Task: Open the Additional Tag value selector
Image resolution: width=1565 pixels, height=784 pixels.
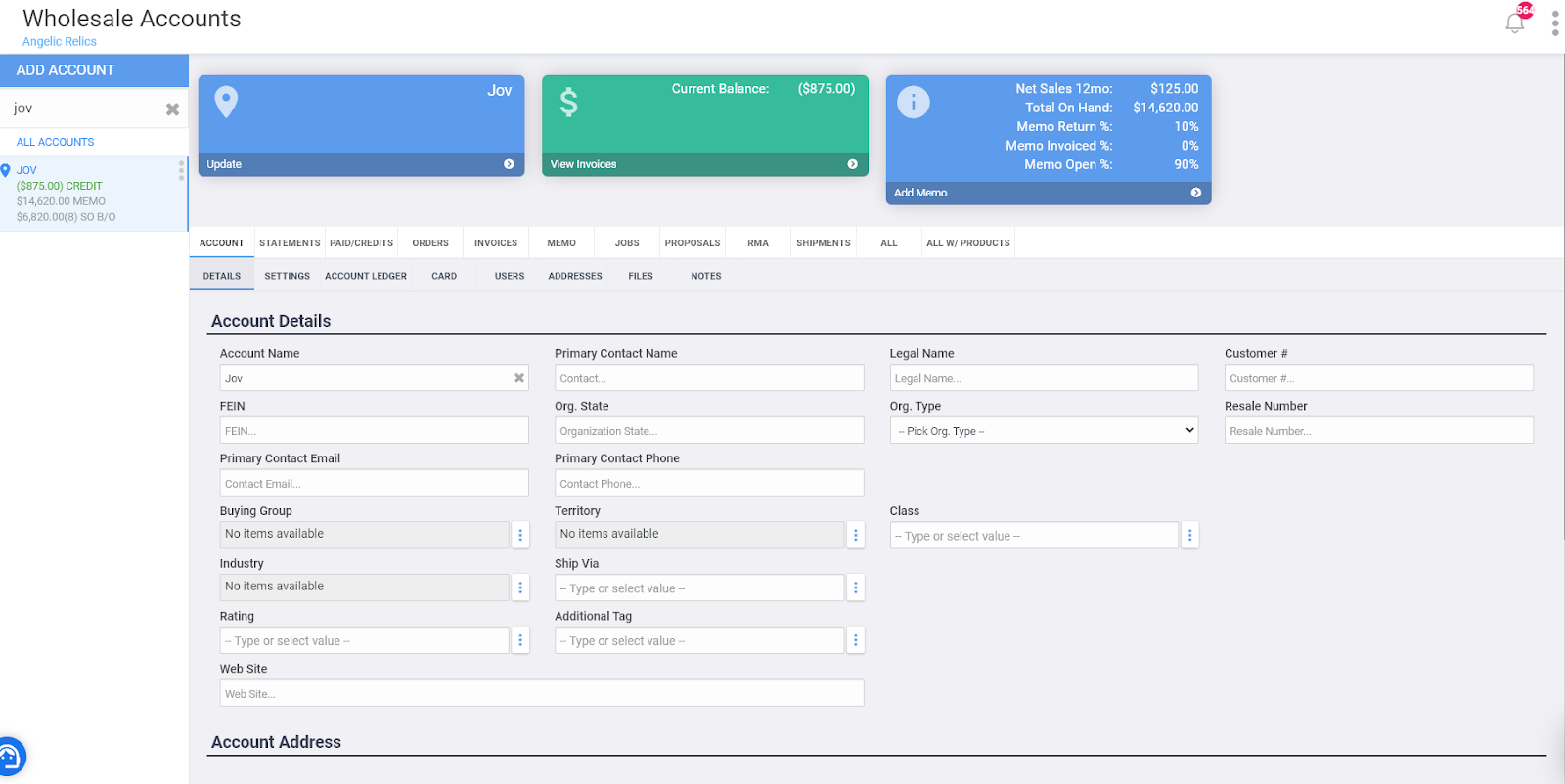Action: pos(699,641)
